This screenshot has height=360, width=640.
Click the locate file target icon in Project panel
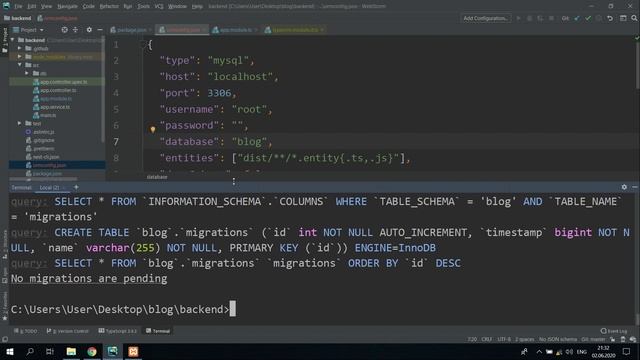pyautogui.click(x=64, y=30)
